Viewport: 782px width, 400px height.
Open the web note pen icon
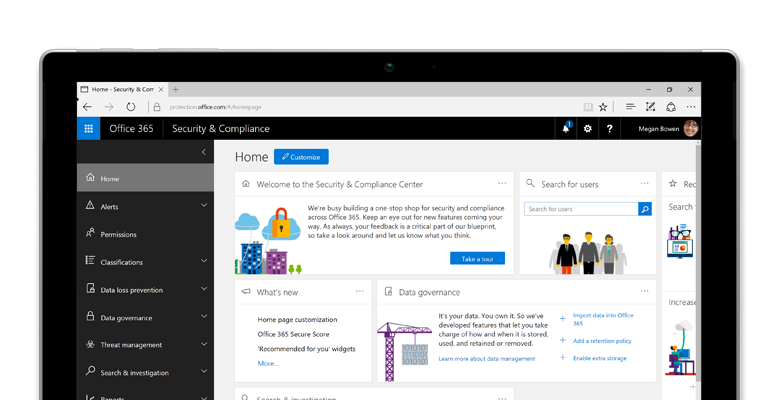click(650, 107)
